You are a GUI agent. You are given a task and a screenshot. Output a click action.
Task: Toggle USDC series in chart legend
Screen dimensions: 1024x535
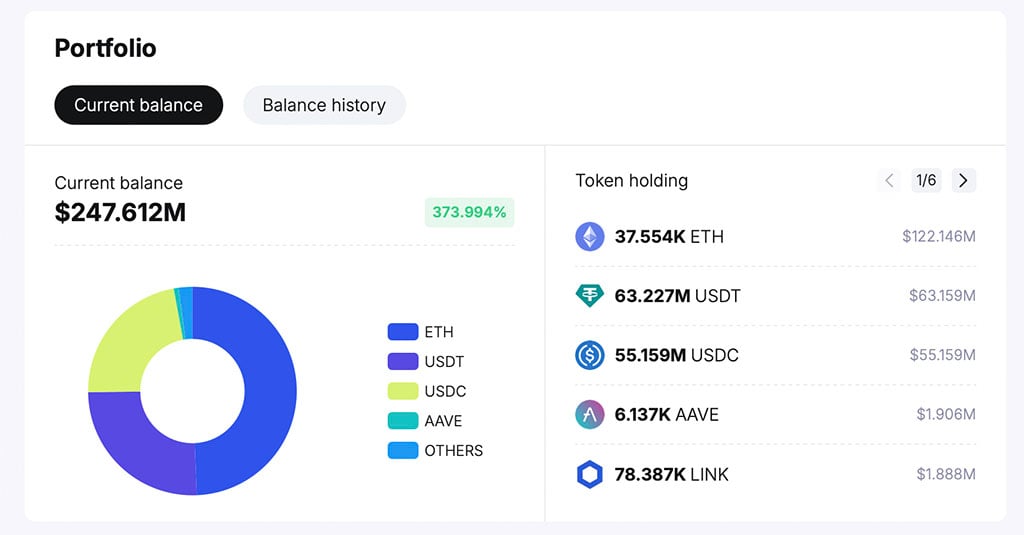point(402,391)
